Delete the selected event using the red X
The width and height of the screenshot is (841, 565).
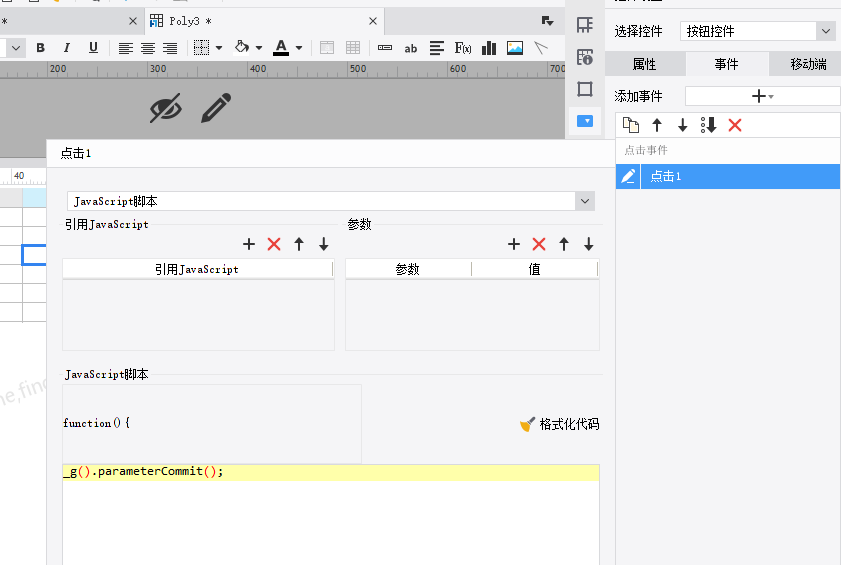[735, 125]
